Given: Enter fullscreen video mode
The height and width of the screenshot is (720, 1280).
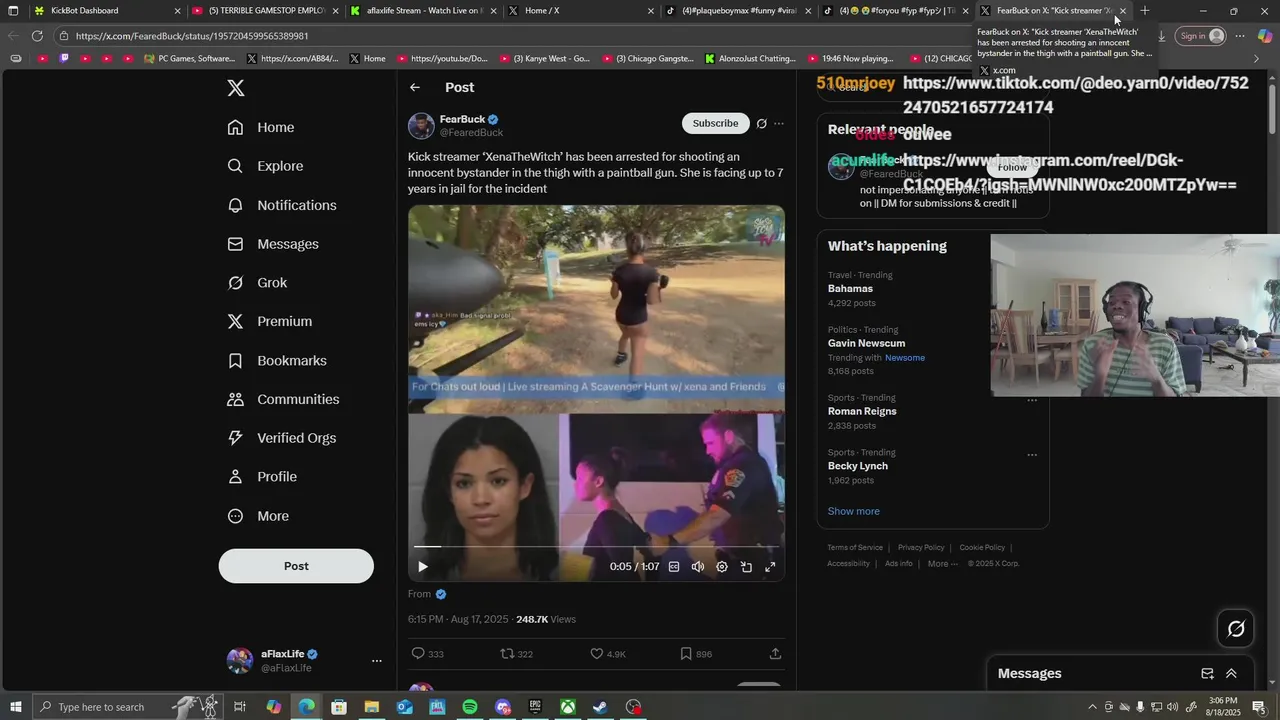Looking at the screenshot, I should click(770, 567).
